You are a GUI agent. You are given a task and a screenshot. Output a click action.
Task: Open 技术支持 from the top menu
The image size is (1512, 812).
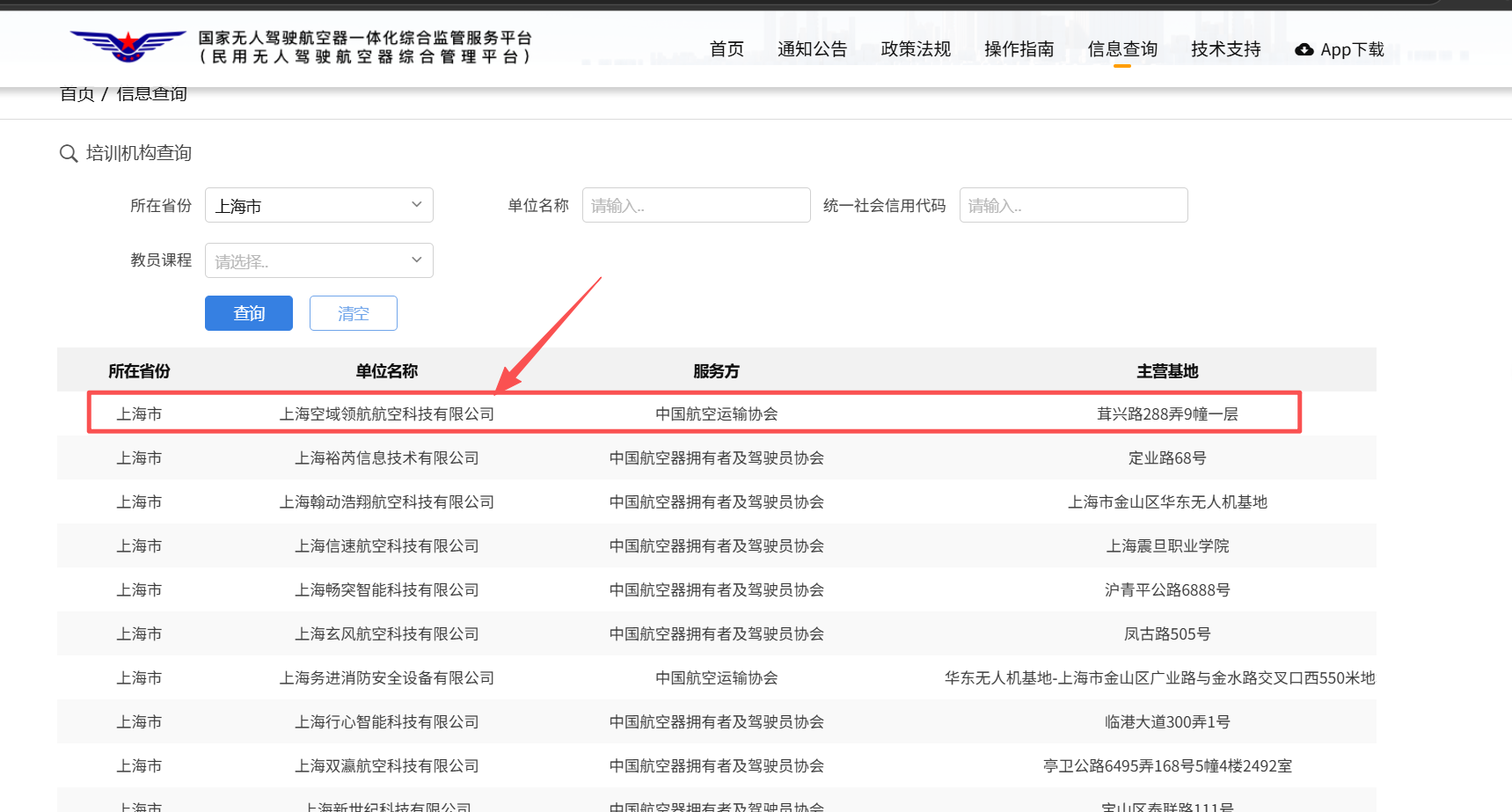point(1226,49)
